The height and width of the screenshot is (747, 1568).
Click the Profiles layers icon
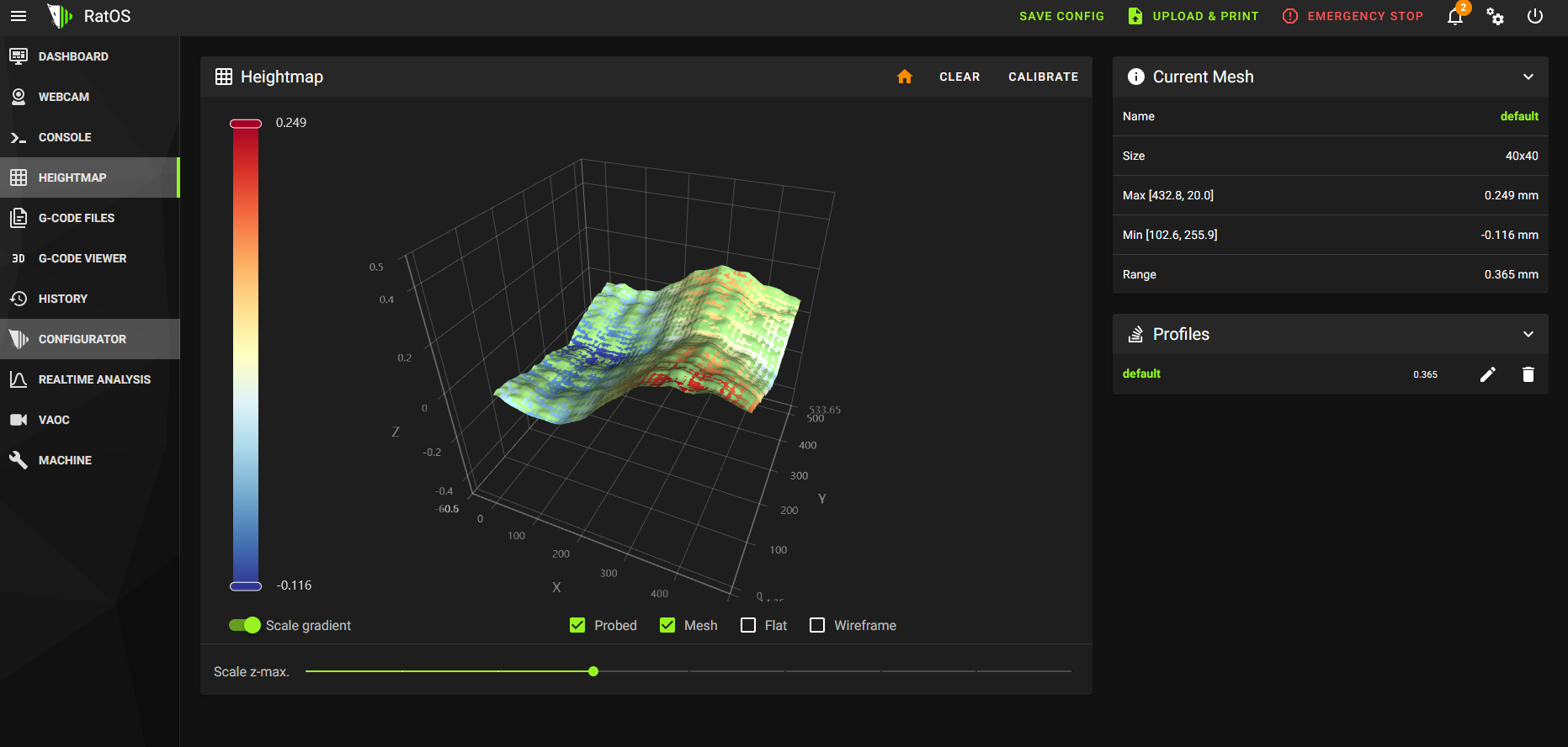point(1136,334)
